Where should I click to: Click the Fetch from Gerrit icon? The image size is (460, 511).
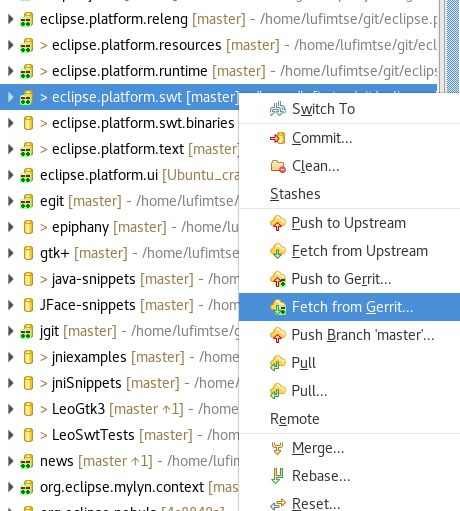coord(278,307)
